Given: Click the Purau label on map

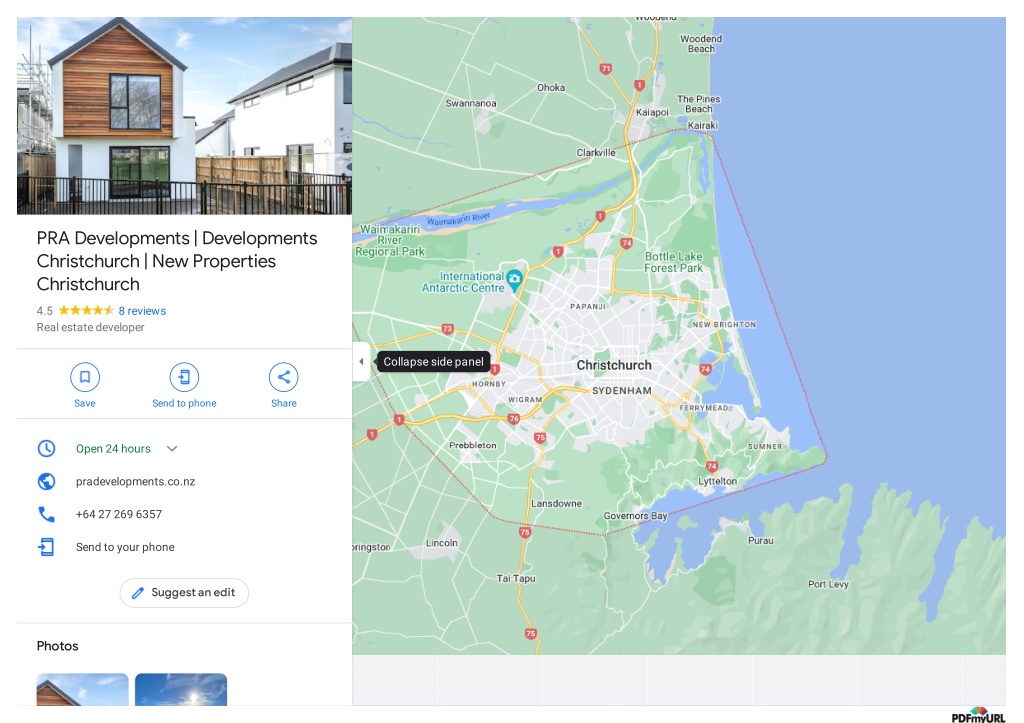Looking at the screenshot, I should coord(761,541).
